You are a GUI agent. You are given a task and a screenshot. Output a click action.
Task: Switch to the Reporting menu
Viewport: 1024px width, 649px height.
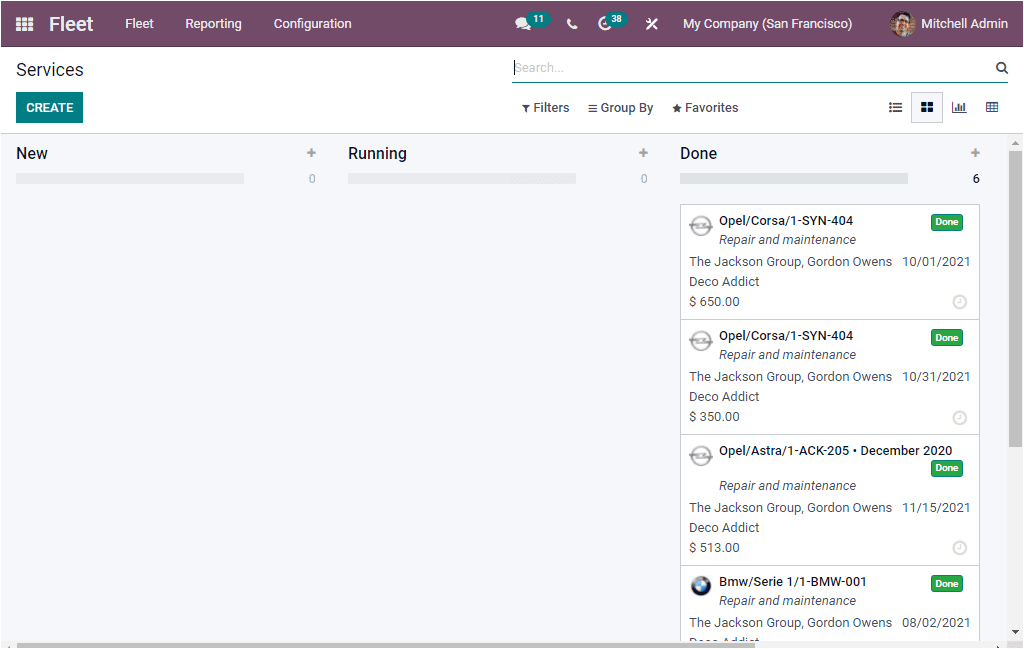(213, 23)
